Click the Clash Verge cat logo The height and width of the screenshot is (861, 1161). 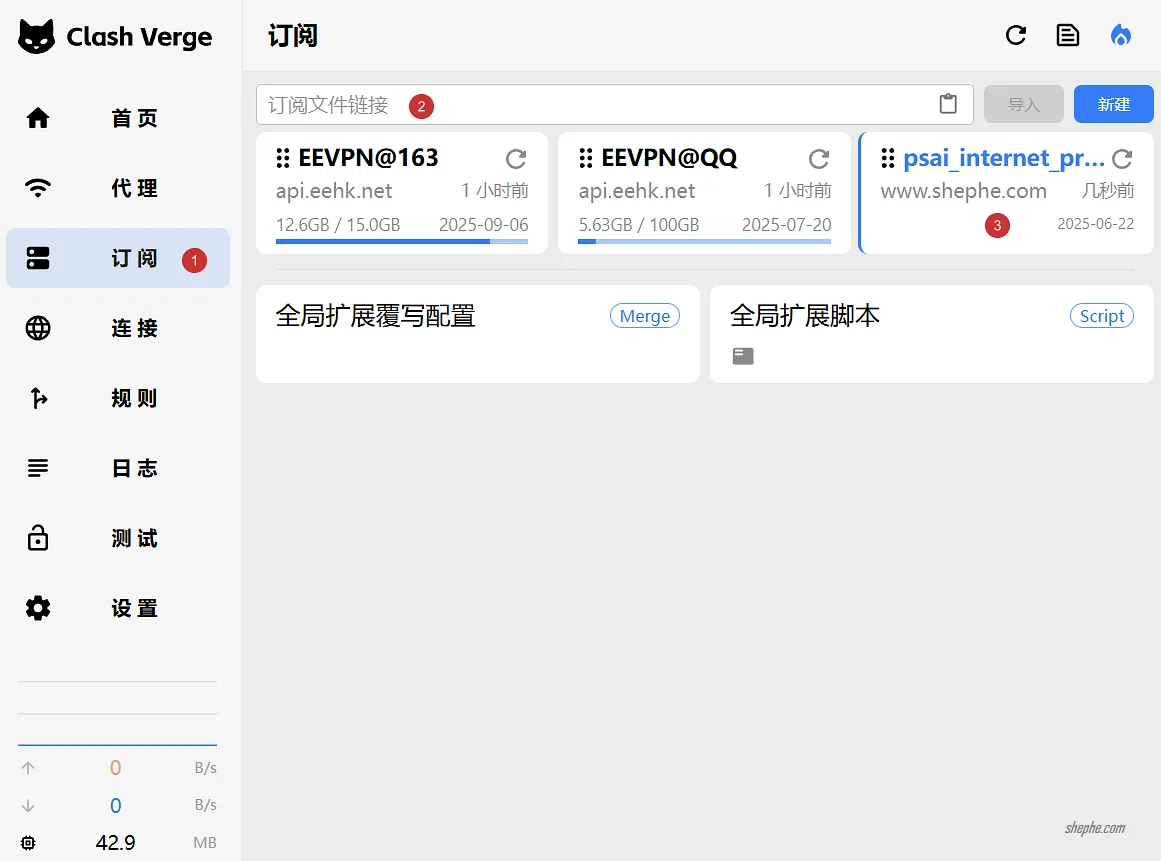37,37
